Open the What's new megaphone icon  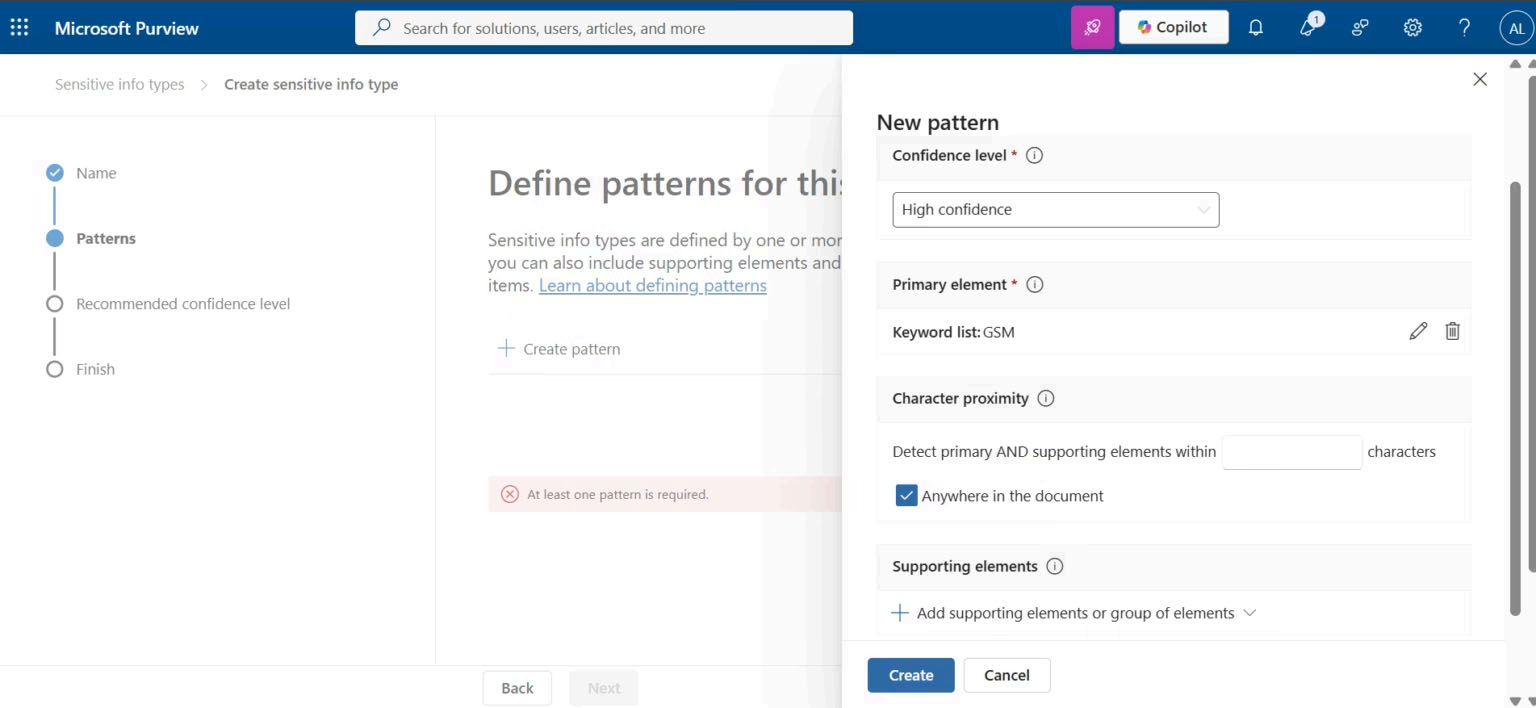click(x=1309, y=27)
